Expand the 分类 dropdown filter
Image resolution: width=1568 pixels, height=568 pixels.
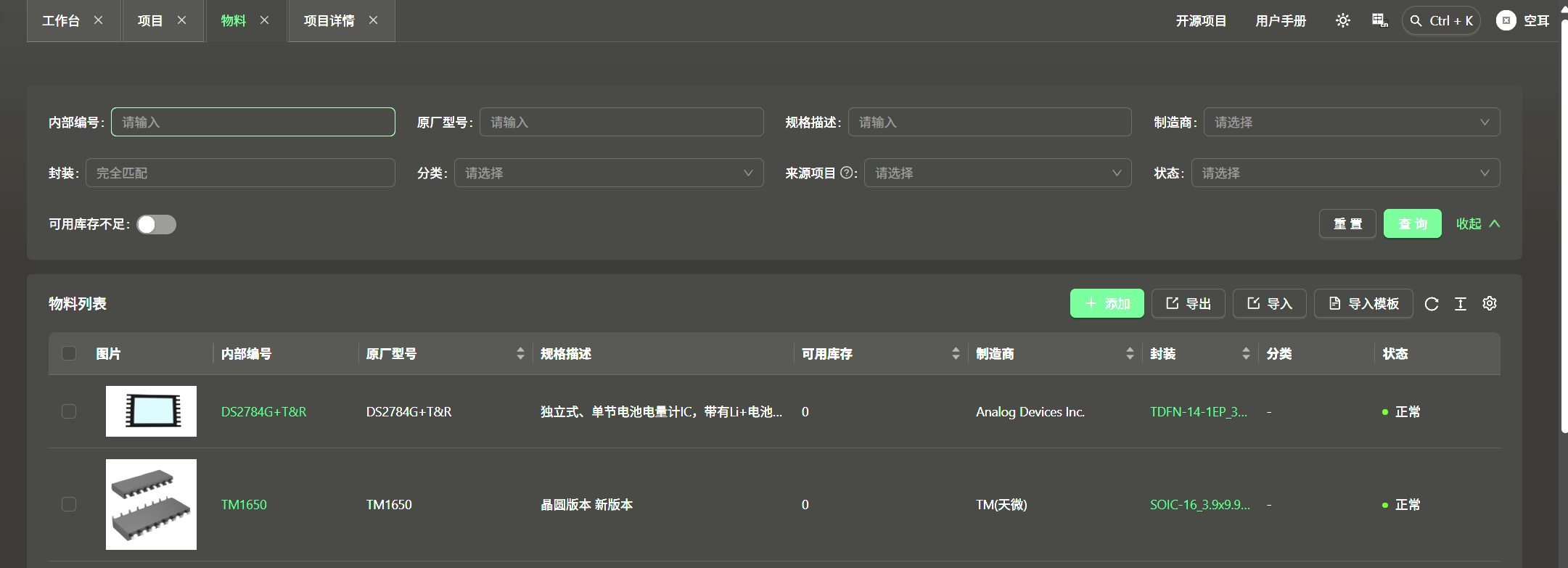click(x=608, y=173)
